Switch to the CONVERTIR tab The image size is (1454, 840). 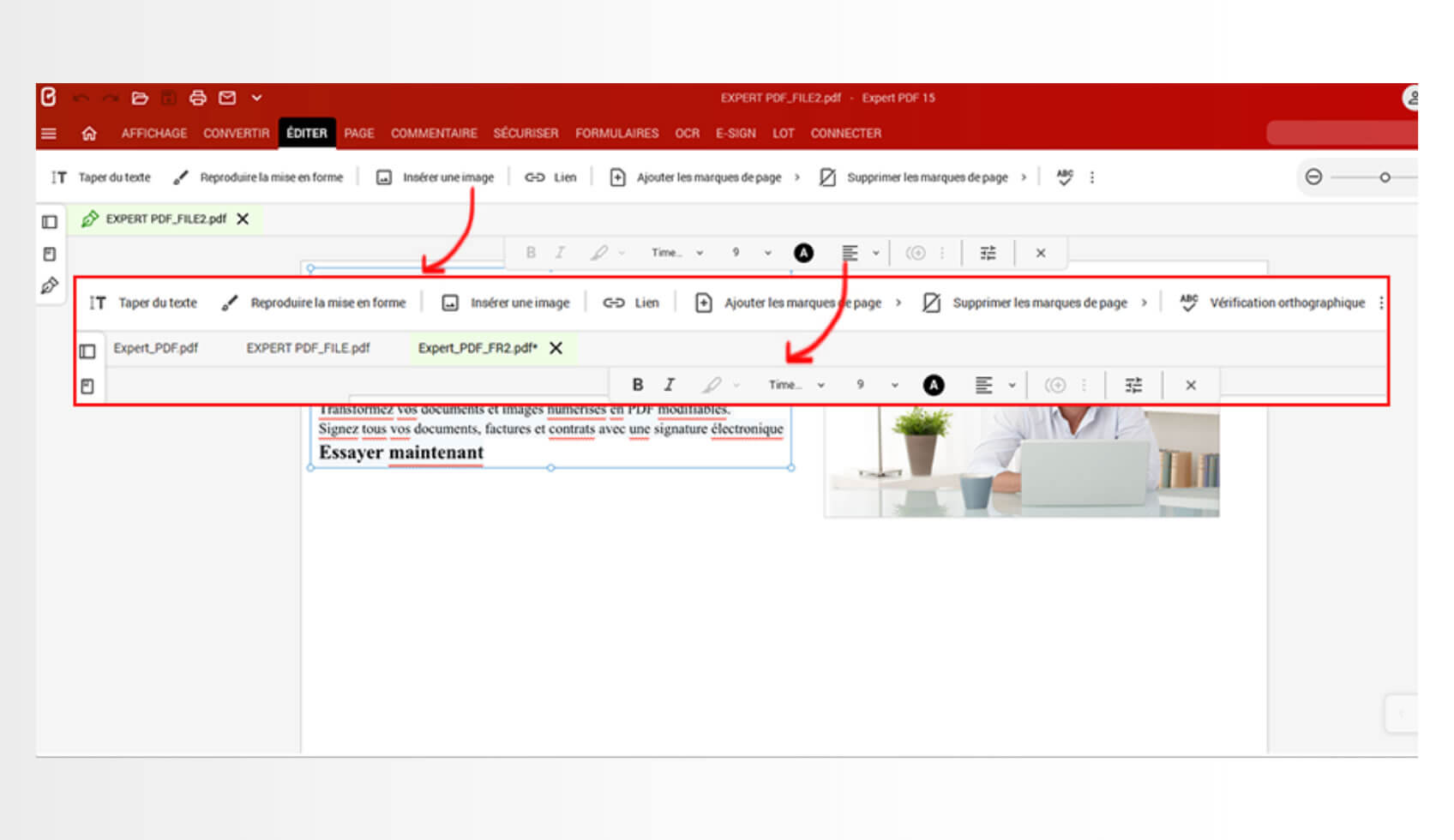(x=237, y=134)
